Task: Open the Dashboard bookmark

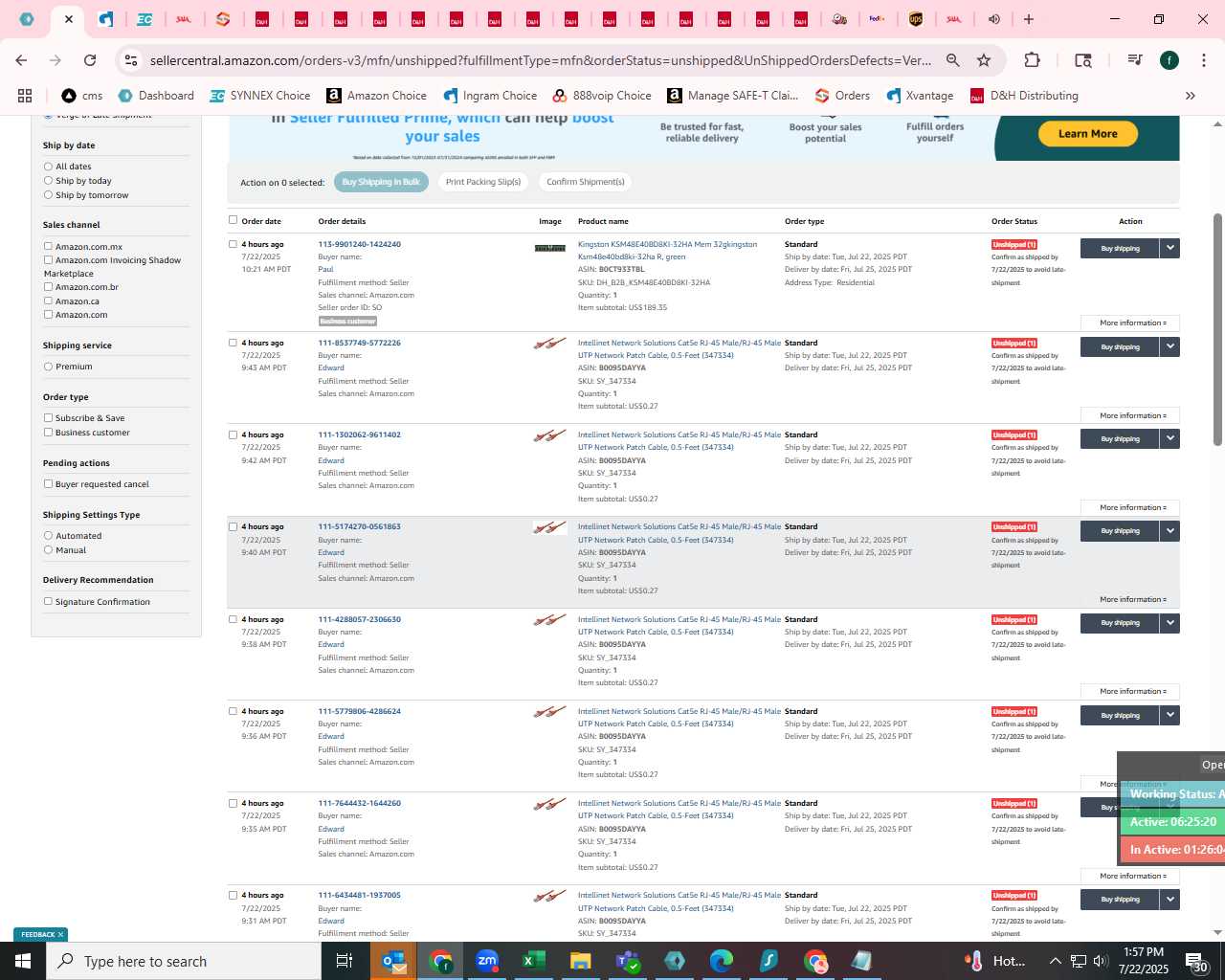Action: (156, 96)
